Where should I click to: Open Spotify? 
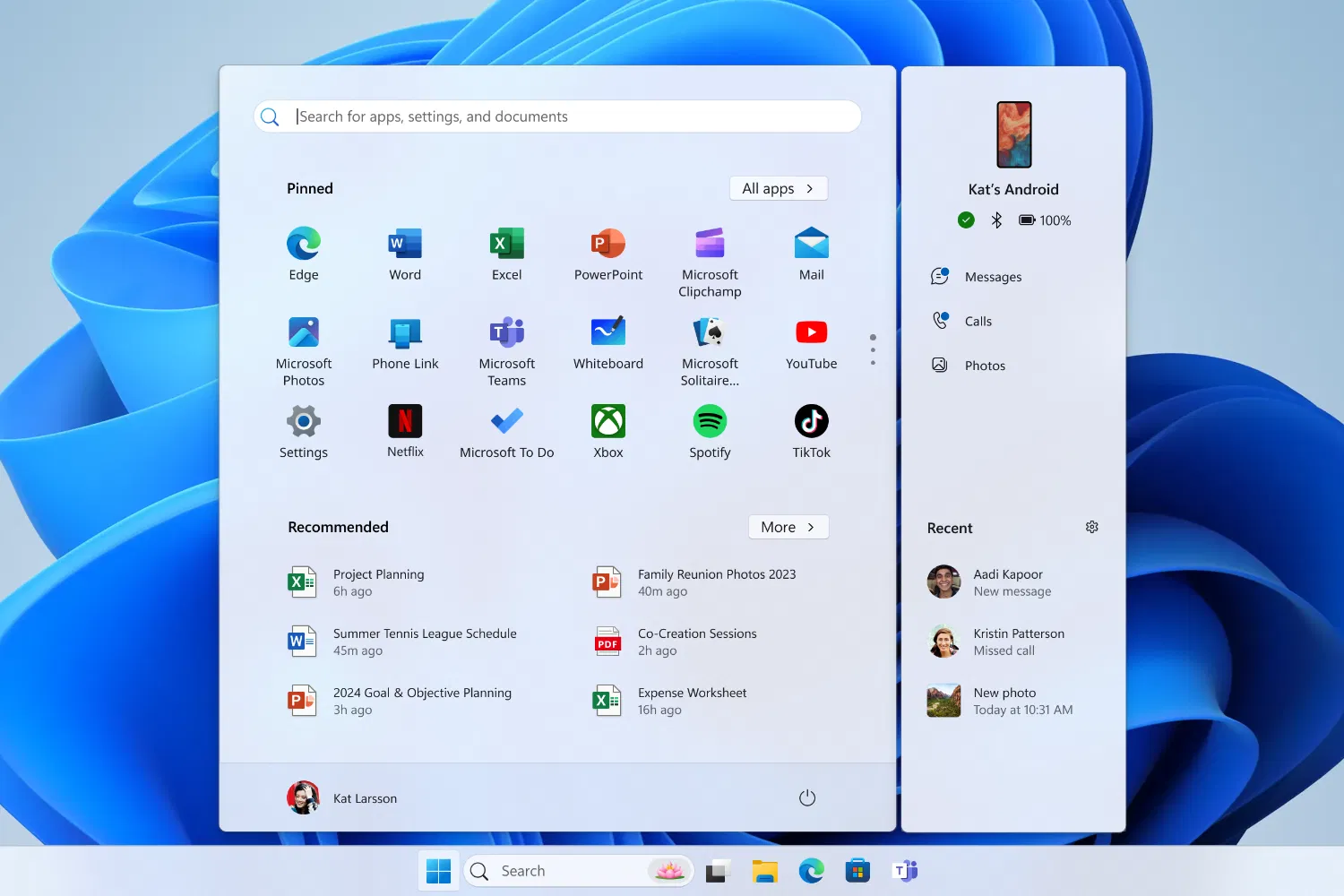(710, 432)
